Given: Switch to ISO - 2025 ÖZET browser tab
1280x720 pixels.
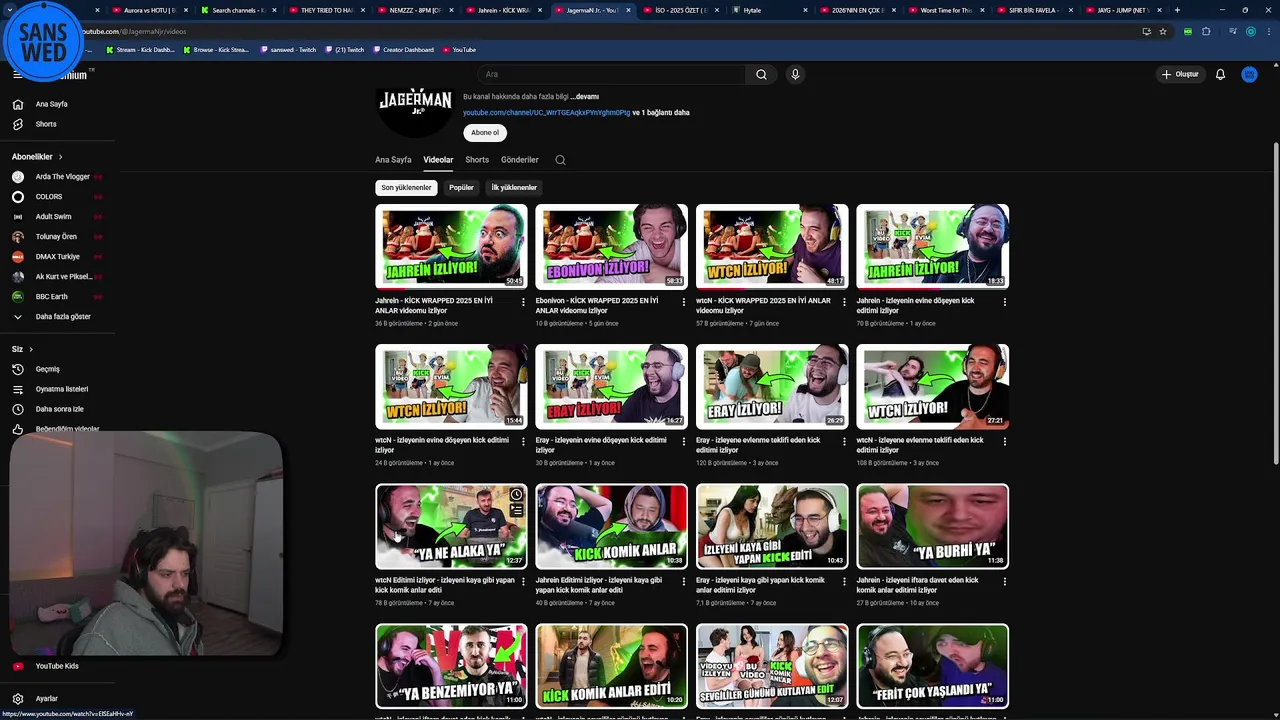Looking at the screenshot, I should [x=680, y=10].
